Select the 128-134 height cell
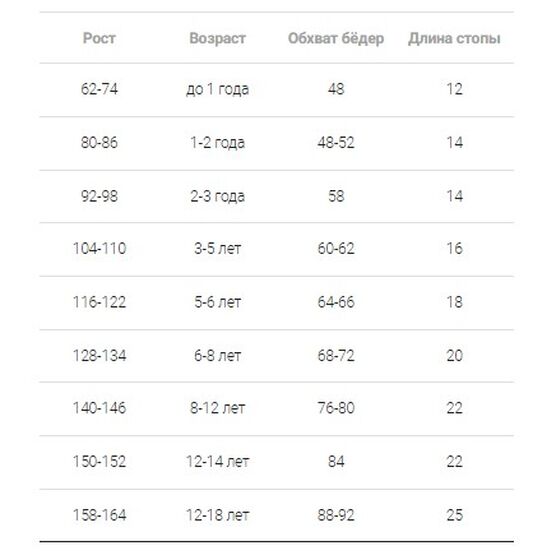Viewport: 556px width, 555px height. [99, 355]
